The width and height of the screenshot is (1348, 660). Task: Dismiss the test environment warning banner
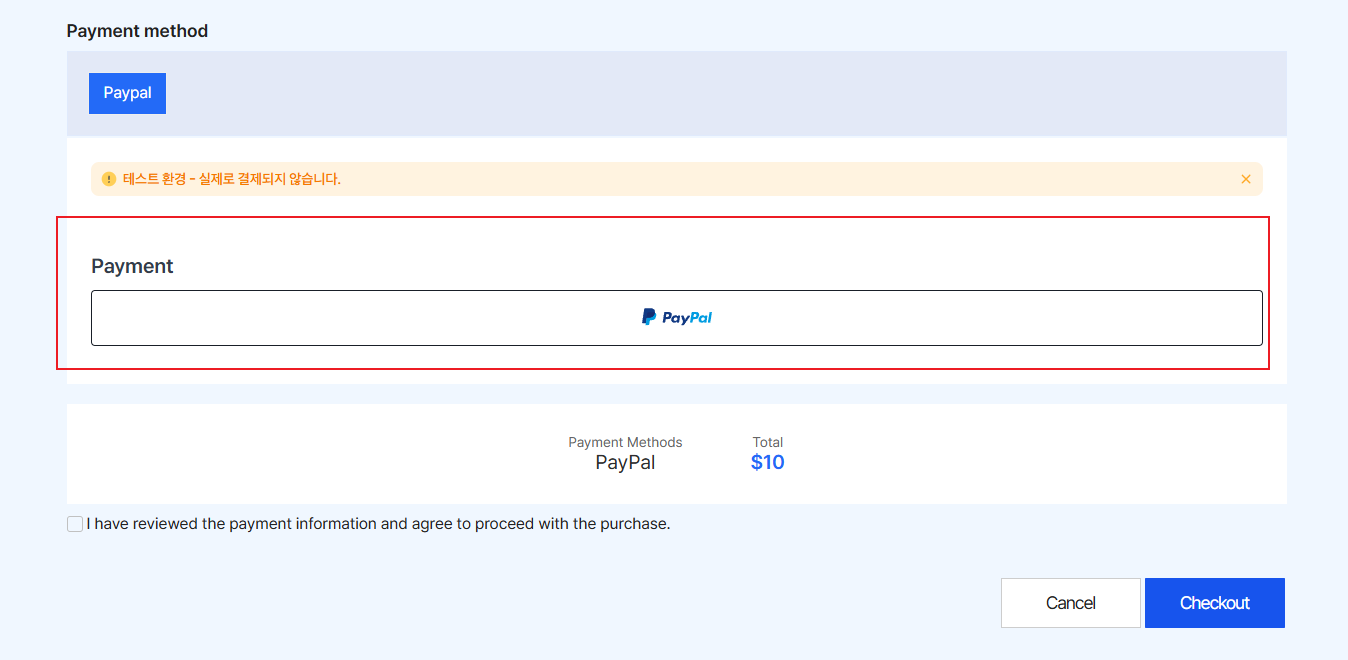click(x=1246, y=179)
